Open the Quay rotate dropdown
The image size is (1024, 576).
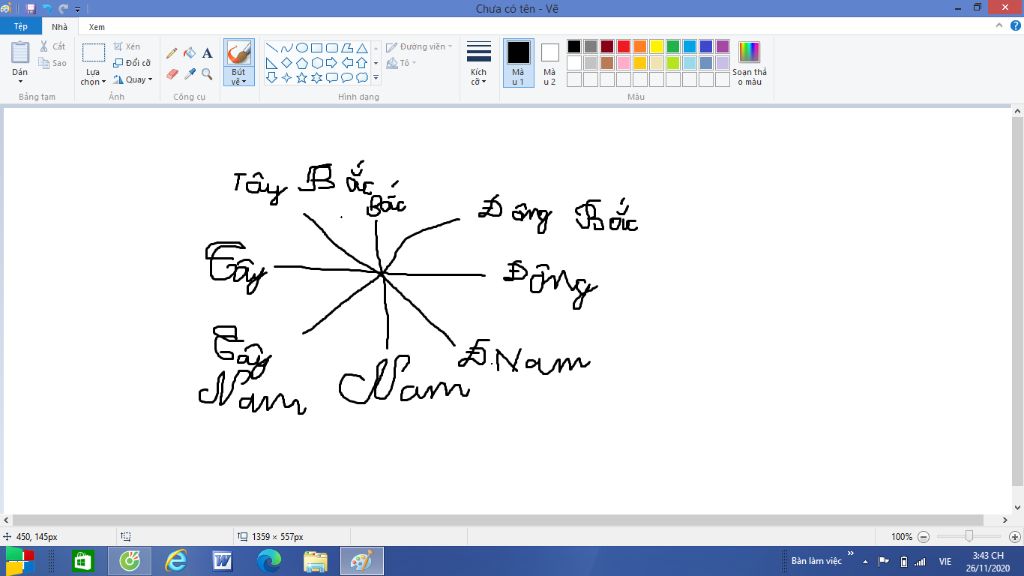133,80
